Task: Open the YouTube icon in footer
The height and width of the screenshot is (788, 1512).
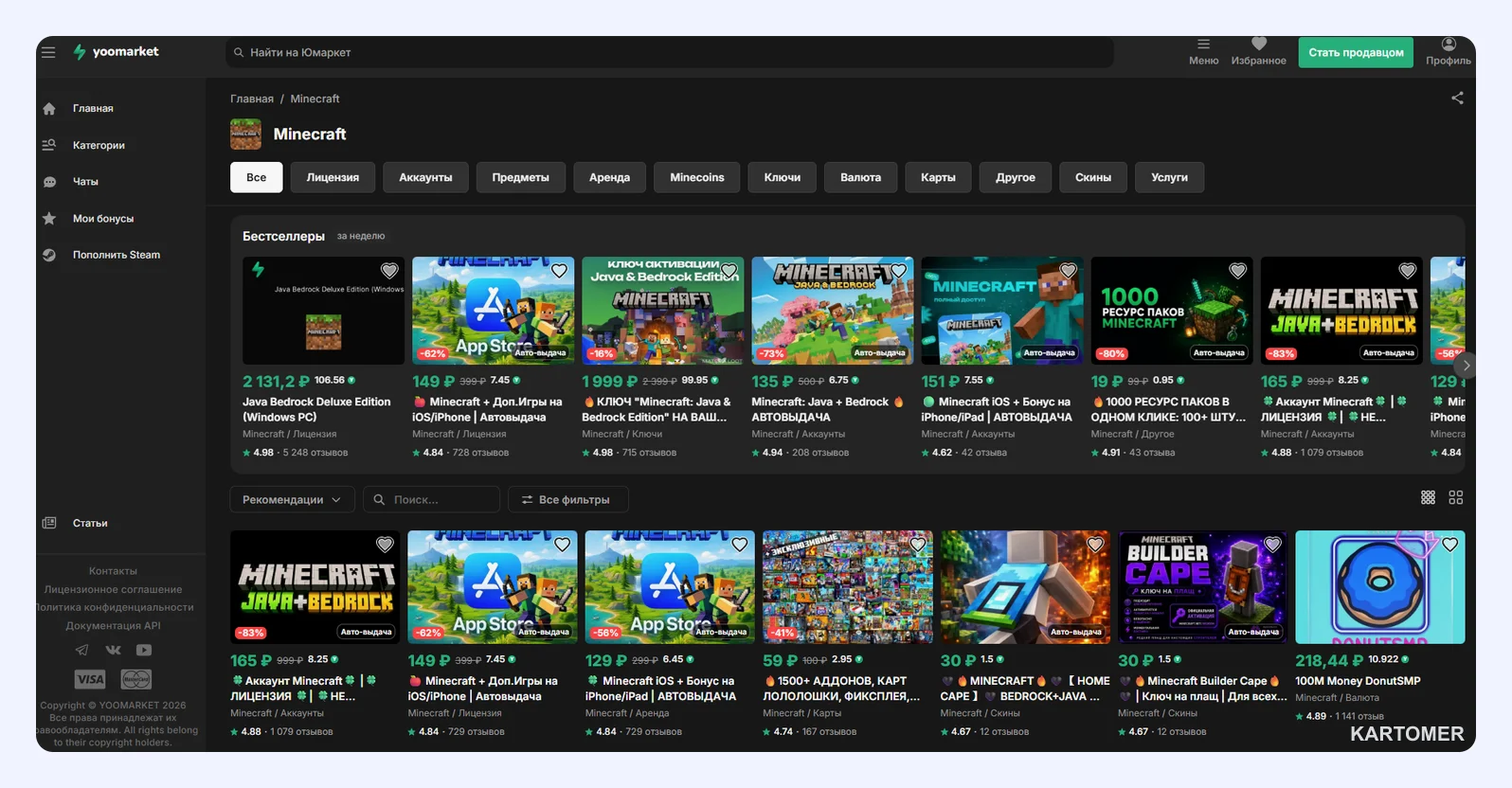Action: click(x=144, y=650)
